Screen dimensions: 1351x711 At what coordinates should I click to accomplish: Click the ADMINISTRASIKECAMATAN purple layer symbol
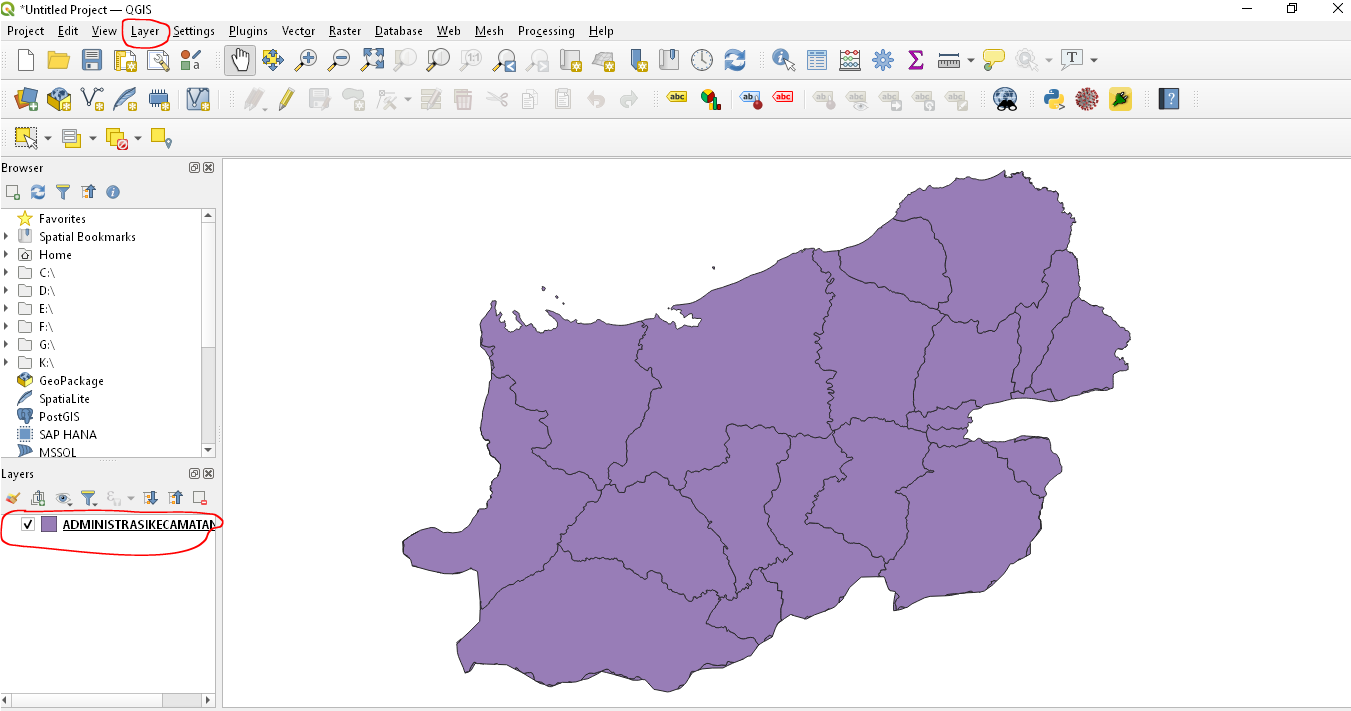pyautogui.click(x=49, y=525)
